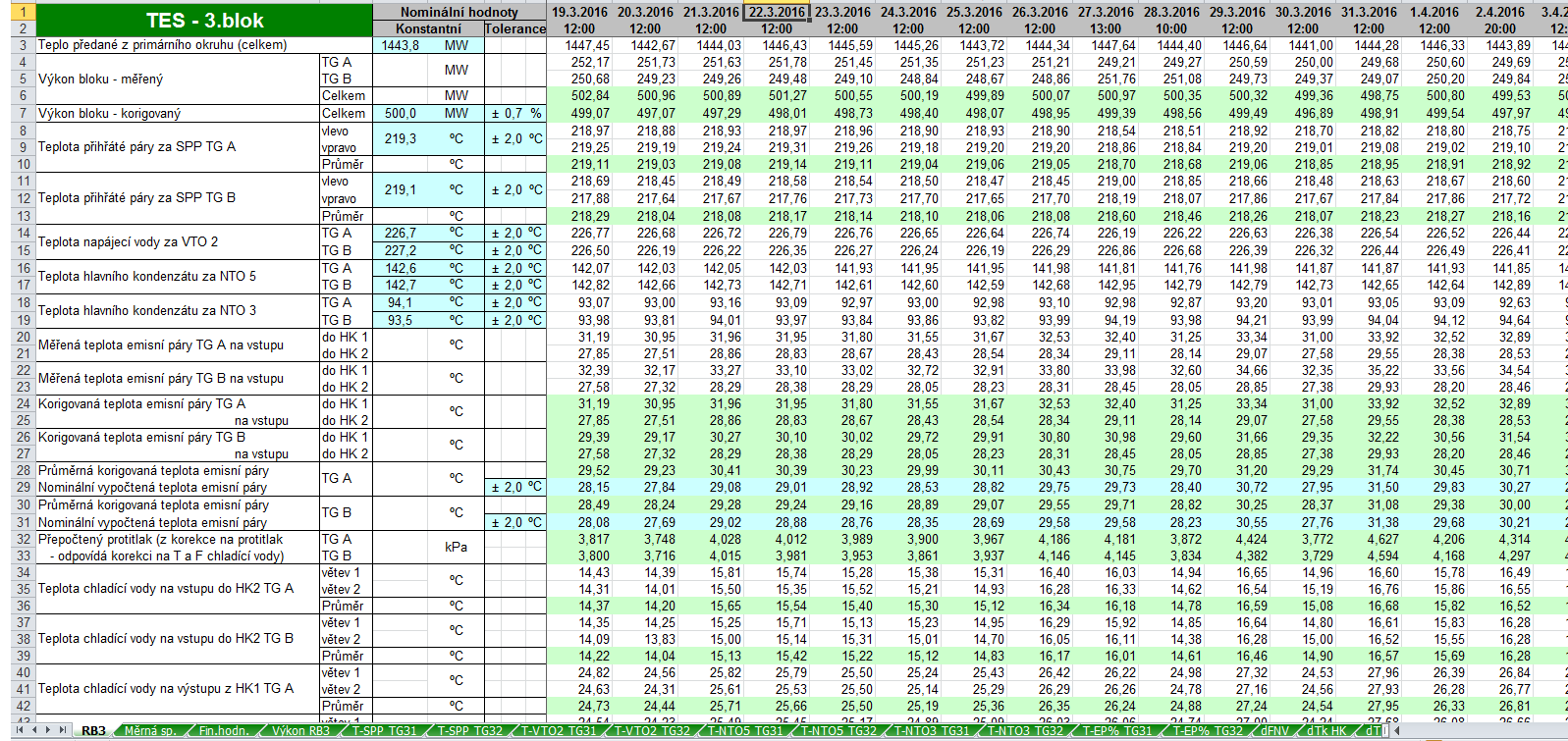The height and width of the screenshot is (741, 1568).
Task: Click 'Teplota napájecí vody za VTO 2' label
Action: (x=128, y=241)
